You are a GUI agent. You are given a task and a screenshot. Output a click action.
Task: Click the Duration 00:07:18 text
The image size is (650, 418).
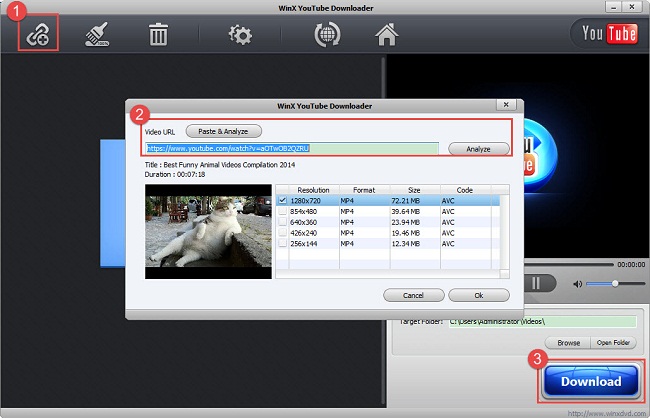175,175
